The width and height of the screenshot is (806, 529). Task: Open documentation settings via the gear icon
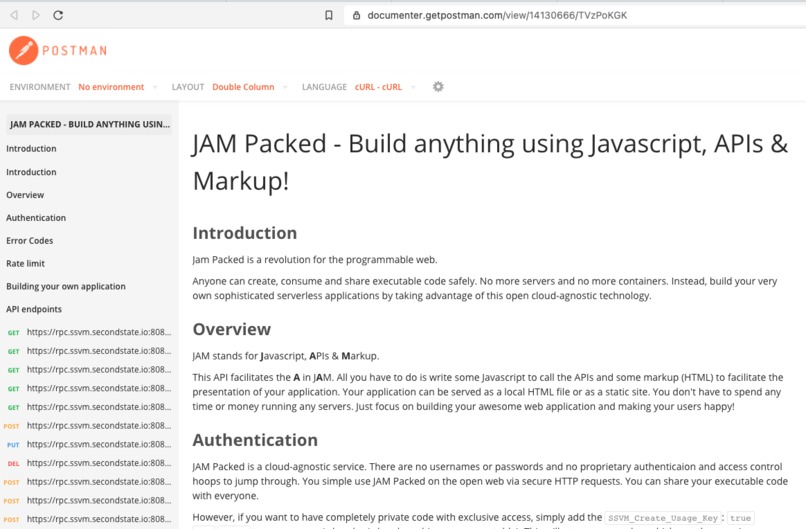click(x=438, y=86)
